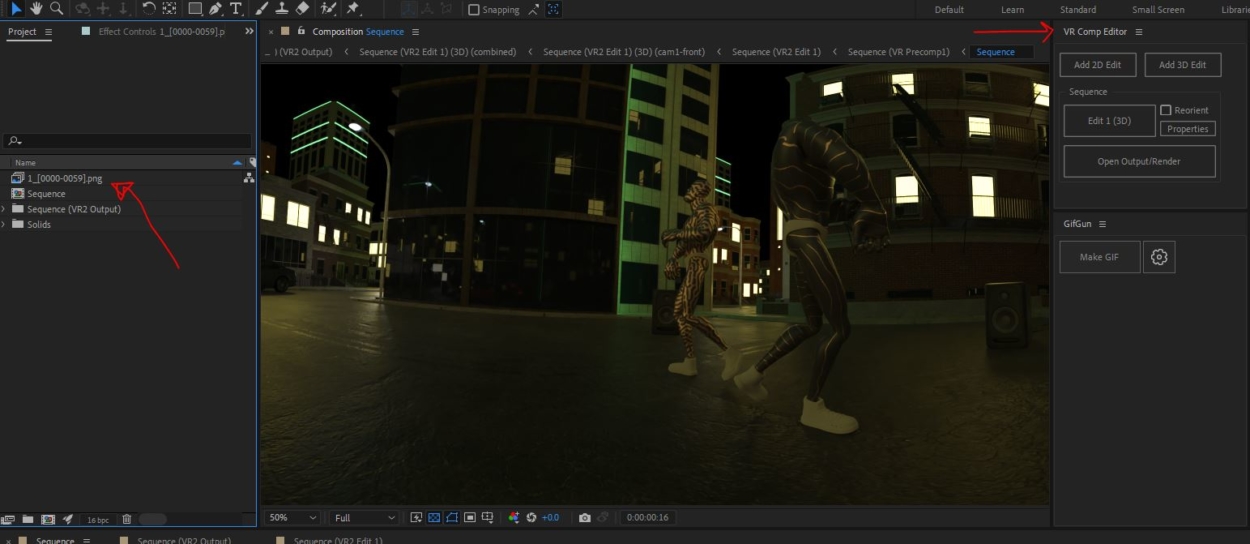
Task: Take a snapshot with camera icon
Action: point(585,517)
